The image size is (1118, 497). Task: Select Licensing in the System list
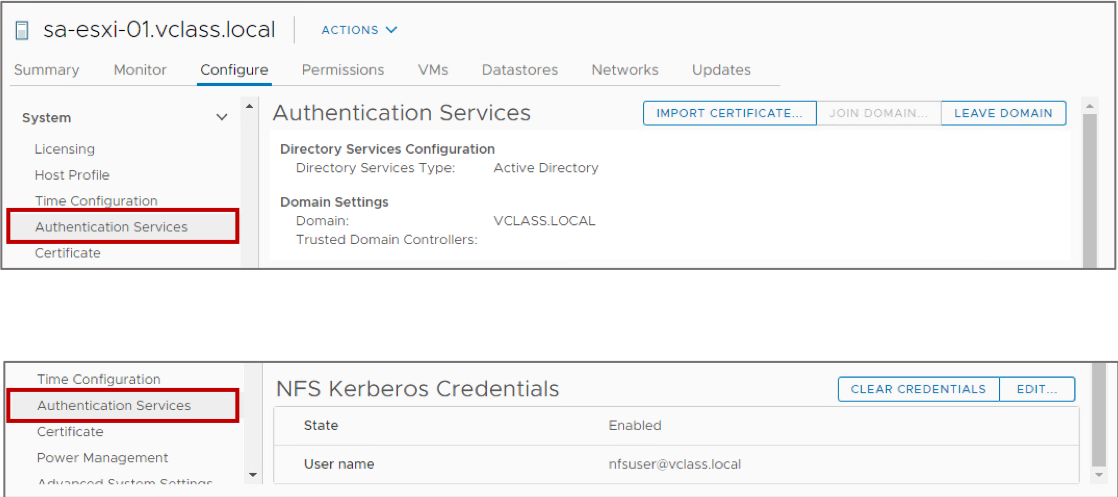pyautogui.click(x=65, y=149)
